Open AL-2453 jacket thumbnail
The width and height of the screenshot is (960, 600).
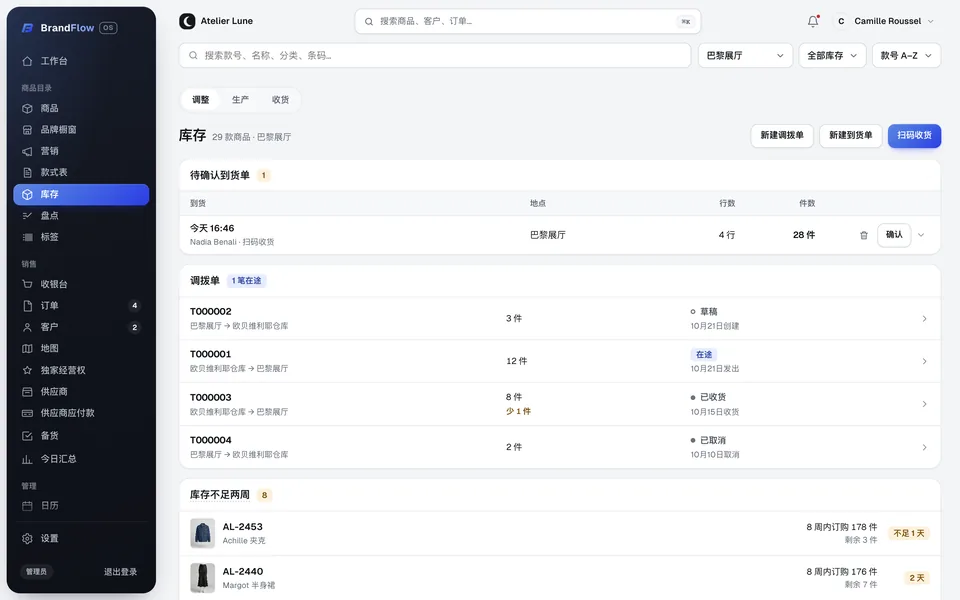click(x=203, y=533)
